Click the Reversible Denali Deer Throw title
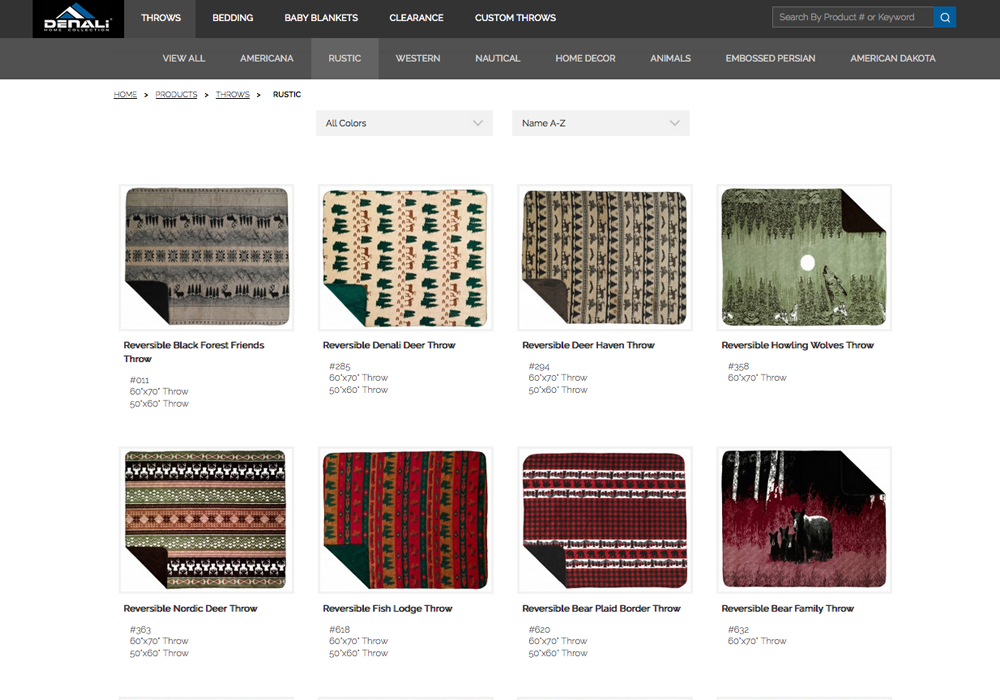Screen dimensions: 1000x700 click(x=389, y=345)
